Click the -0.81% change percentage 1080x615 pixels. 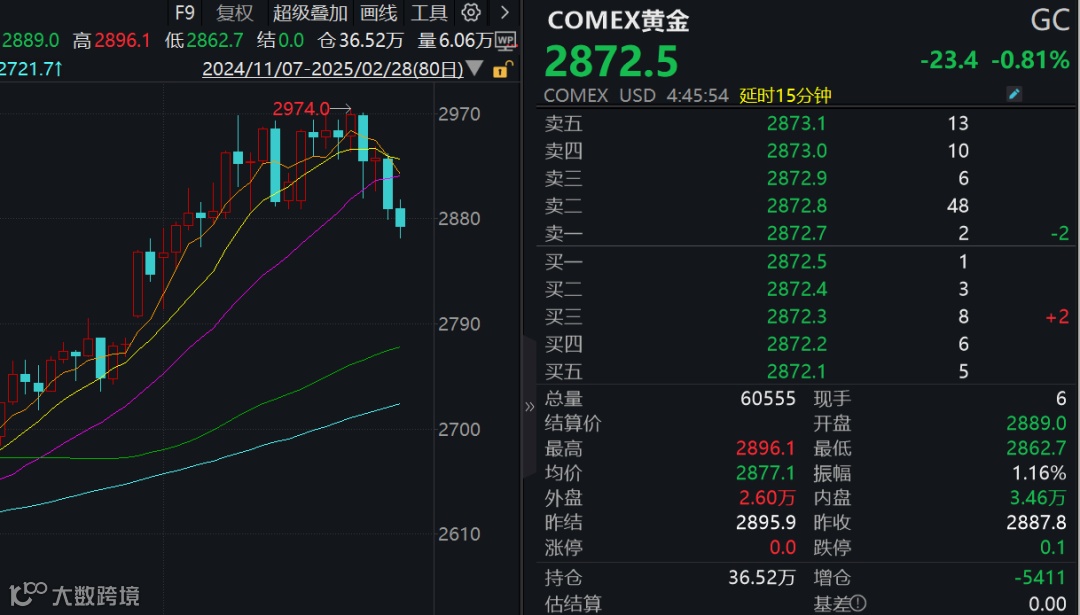click(x=1030, y=61)
